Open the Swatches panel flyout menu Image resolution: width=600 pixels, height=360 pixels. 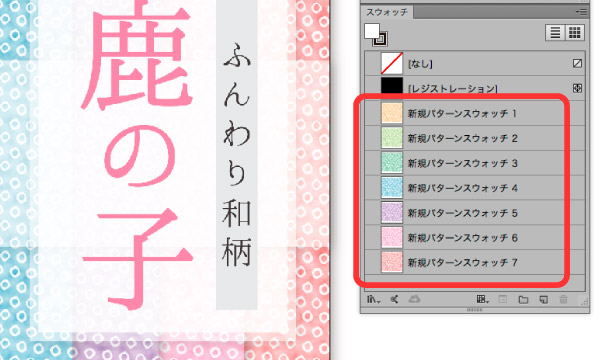pyautogui.click(x=582, y=12)
